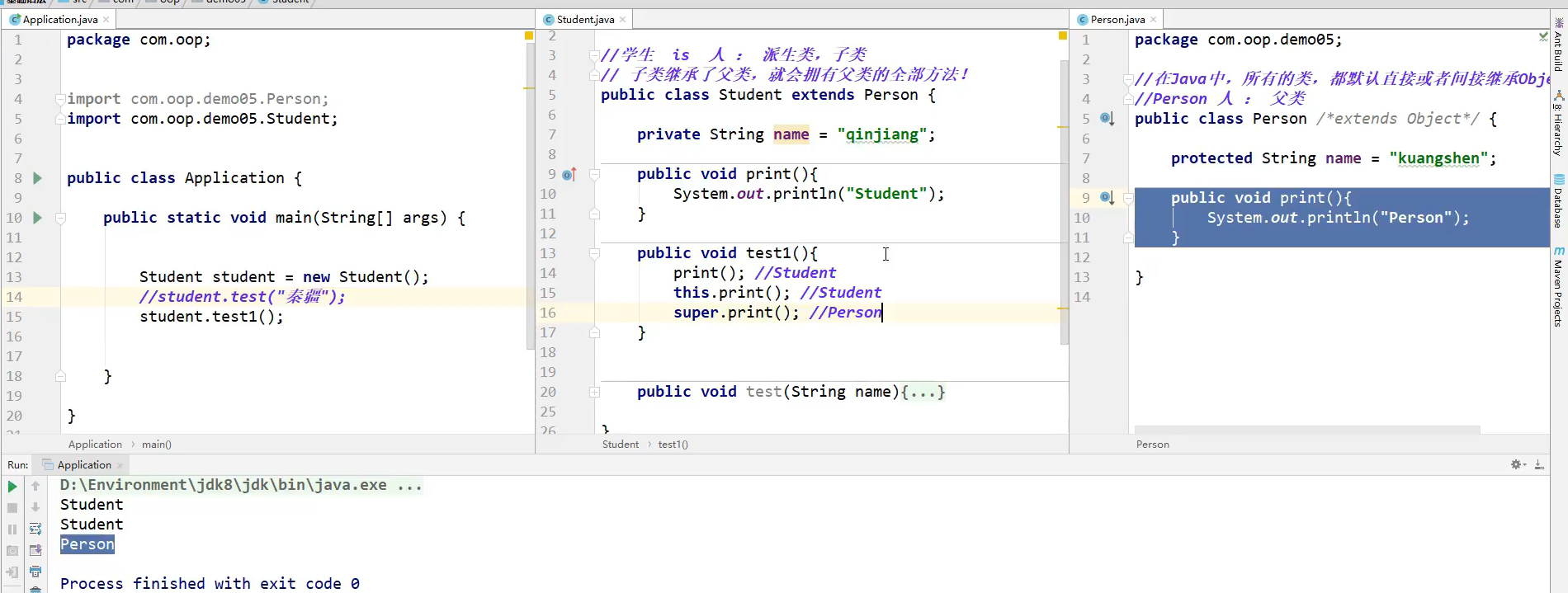Click warning stripe mark near Student line 16
This screenshot has width=1568, height=593.
[1063, 308]
